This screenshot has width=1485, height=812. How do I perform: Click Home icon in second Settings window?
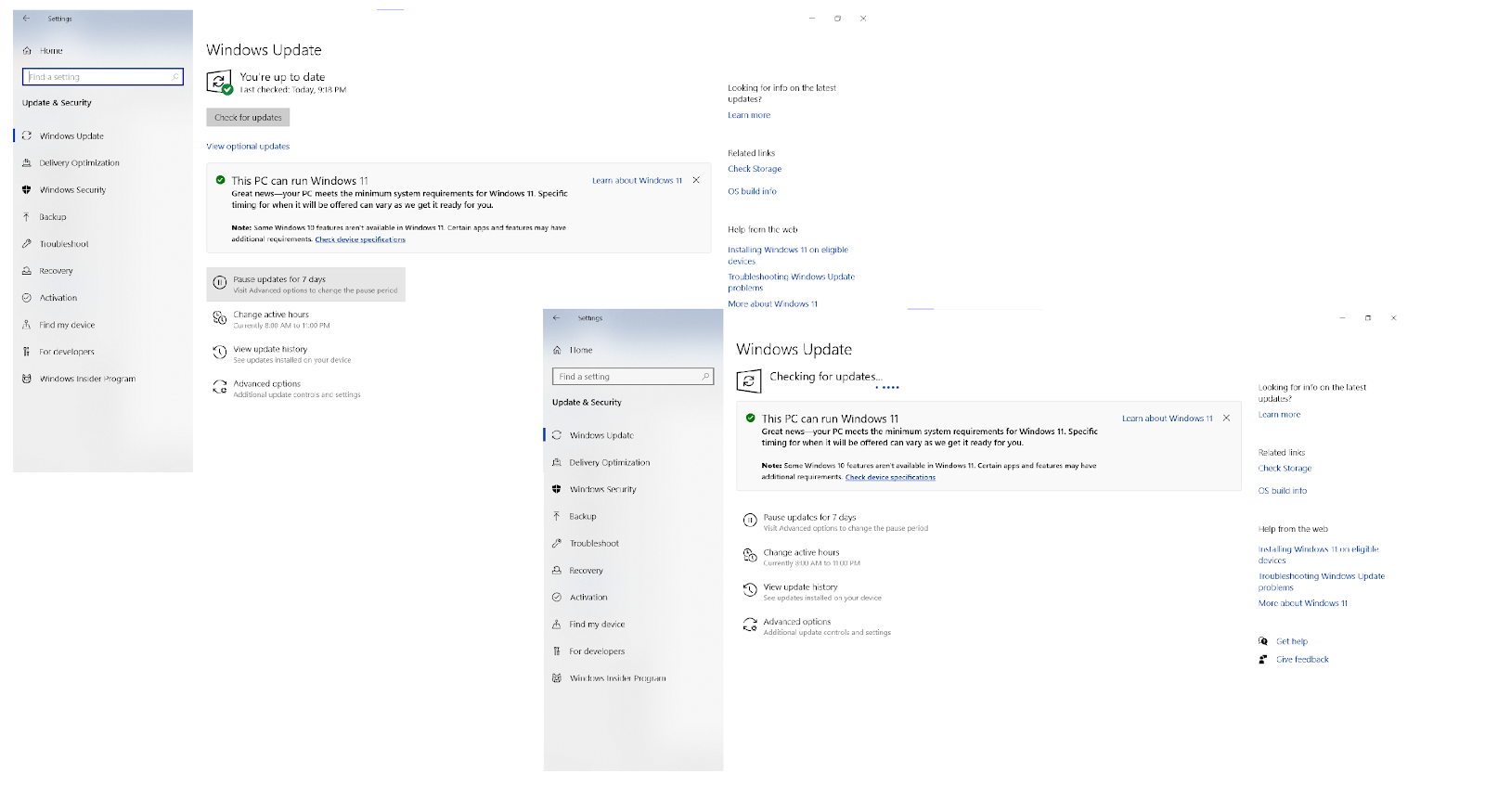[557, 351]
